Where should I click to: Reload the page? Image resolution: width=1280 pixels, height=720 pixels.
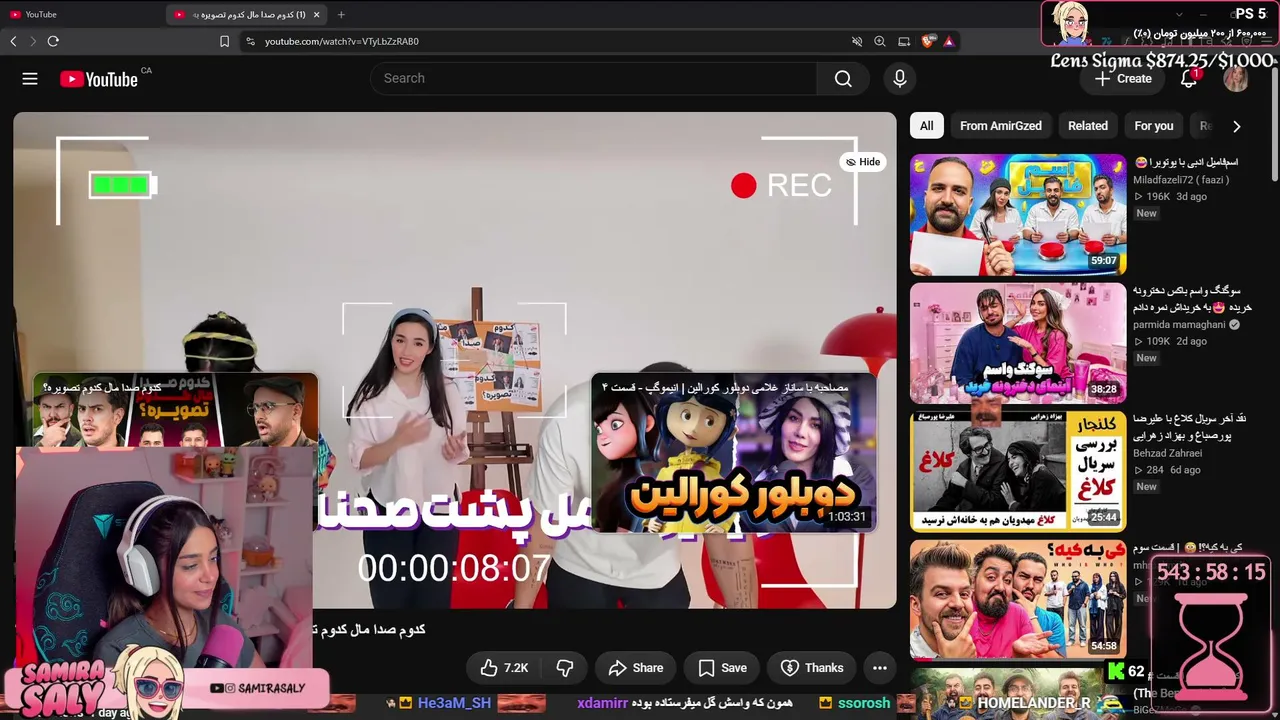pyautogui.click(x=53, y=41)
